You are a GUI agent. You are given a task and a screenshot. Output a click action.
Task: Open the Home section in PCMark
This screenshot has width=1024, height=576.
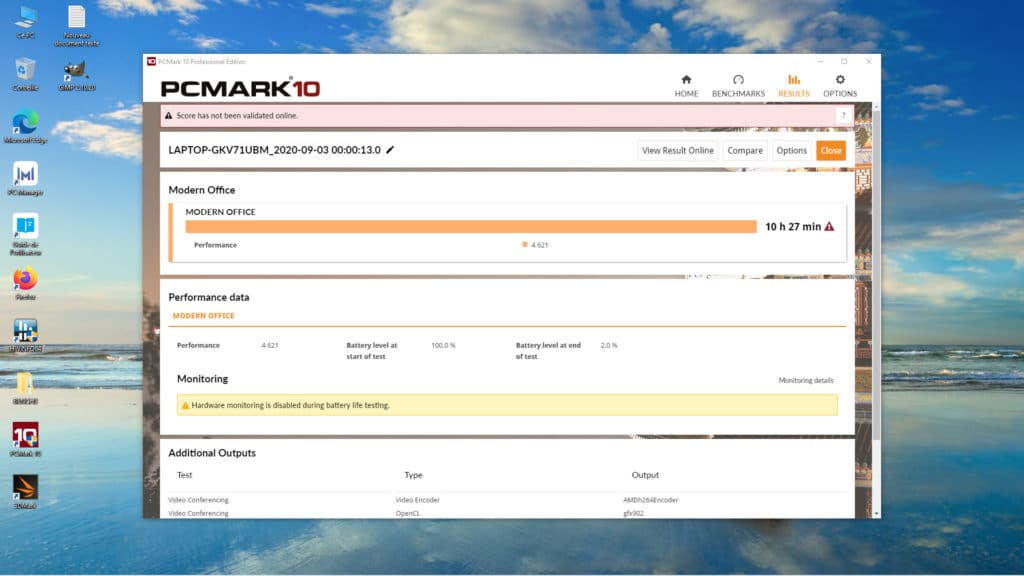click(x=686, y=86)
